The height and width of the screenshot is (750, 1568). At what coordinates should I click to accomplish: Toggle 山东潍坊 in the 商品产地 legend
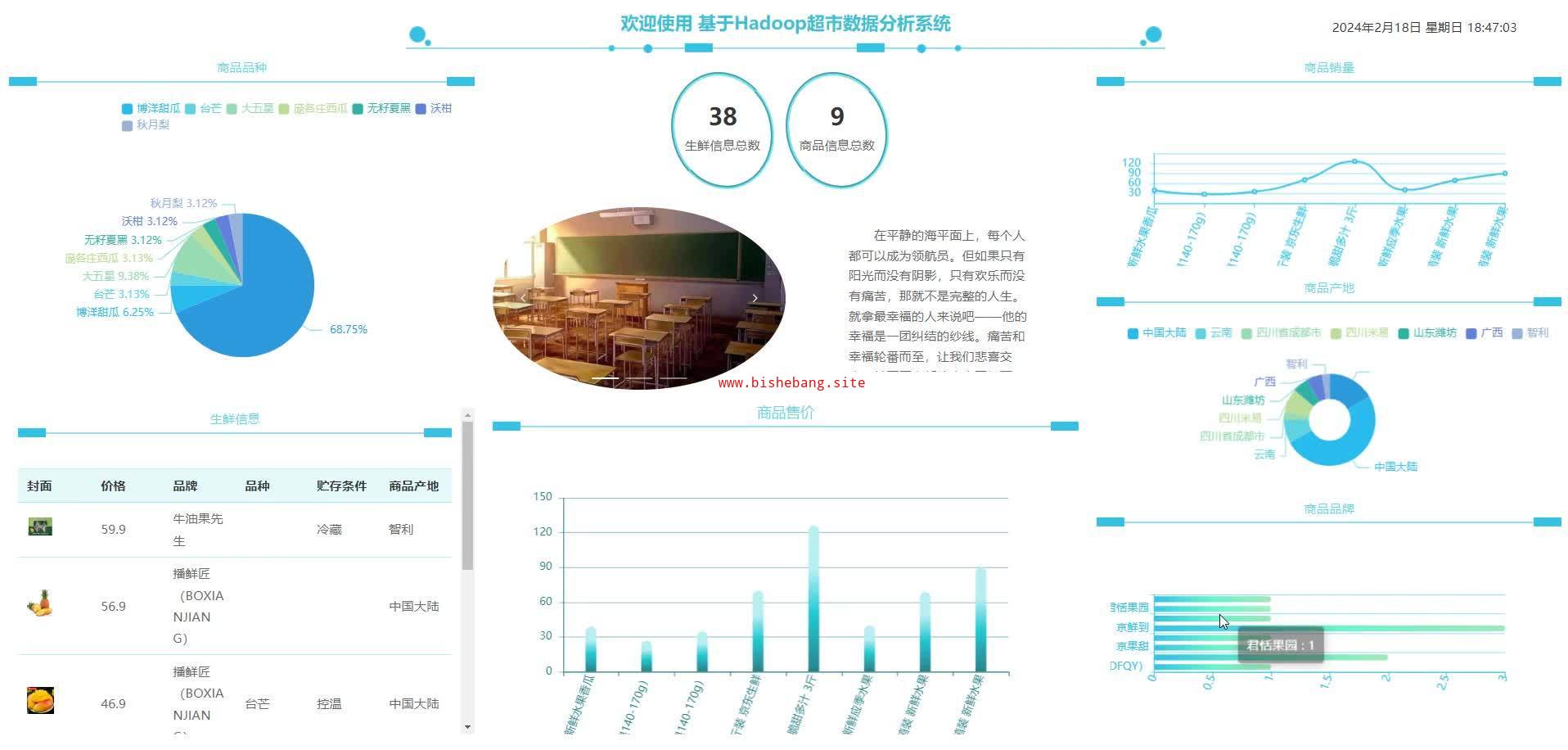[x=1427, y=333]
